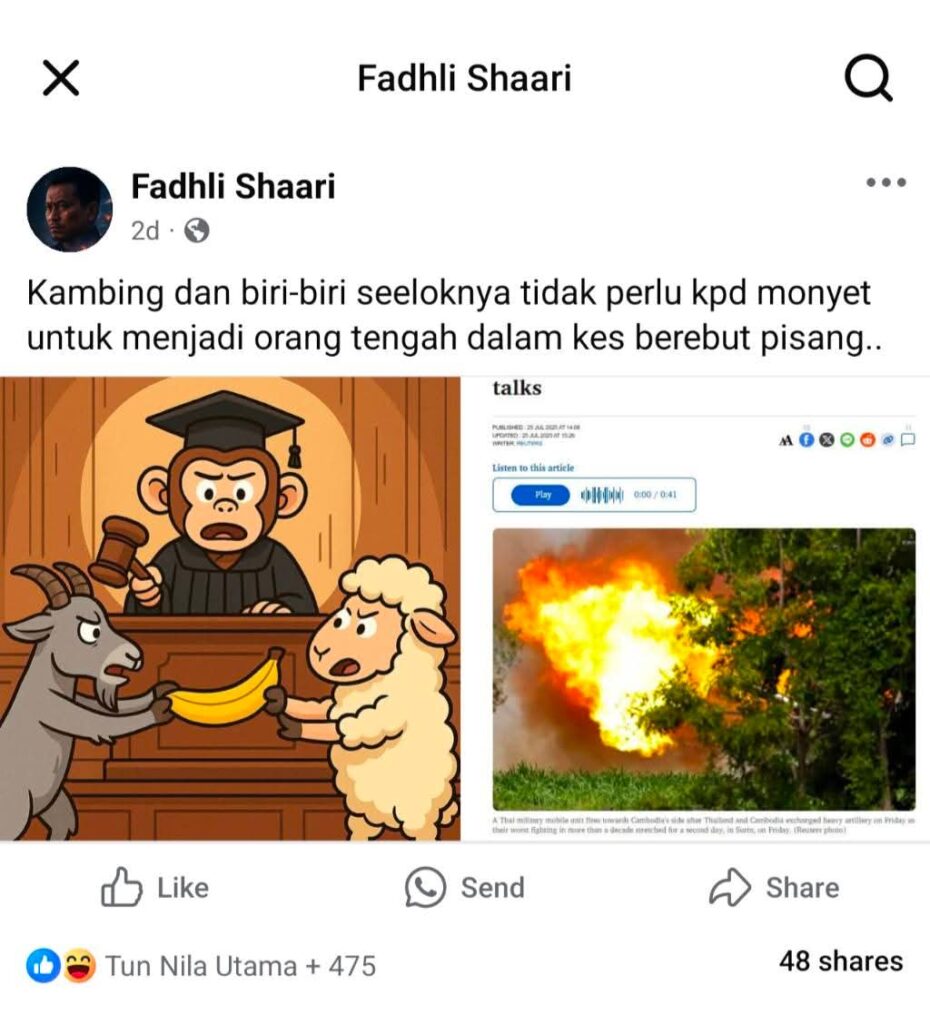The width and height of the screenshot is (930, 1024).
Task: Tap the haha reaction emoji
Action: point(80,966)
